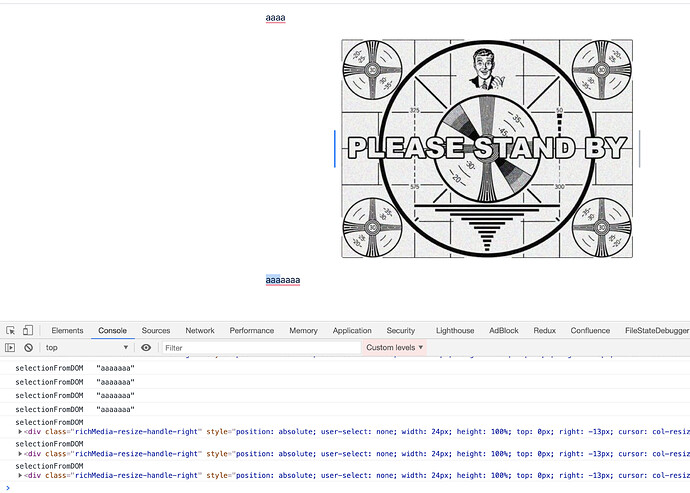690x493 pixels.
Task: Click the "aaaa" text above the image
Action: tap(275, 18)
